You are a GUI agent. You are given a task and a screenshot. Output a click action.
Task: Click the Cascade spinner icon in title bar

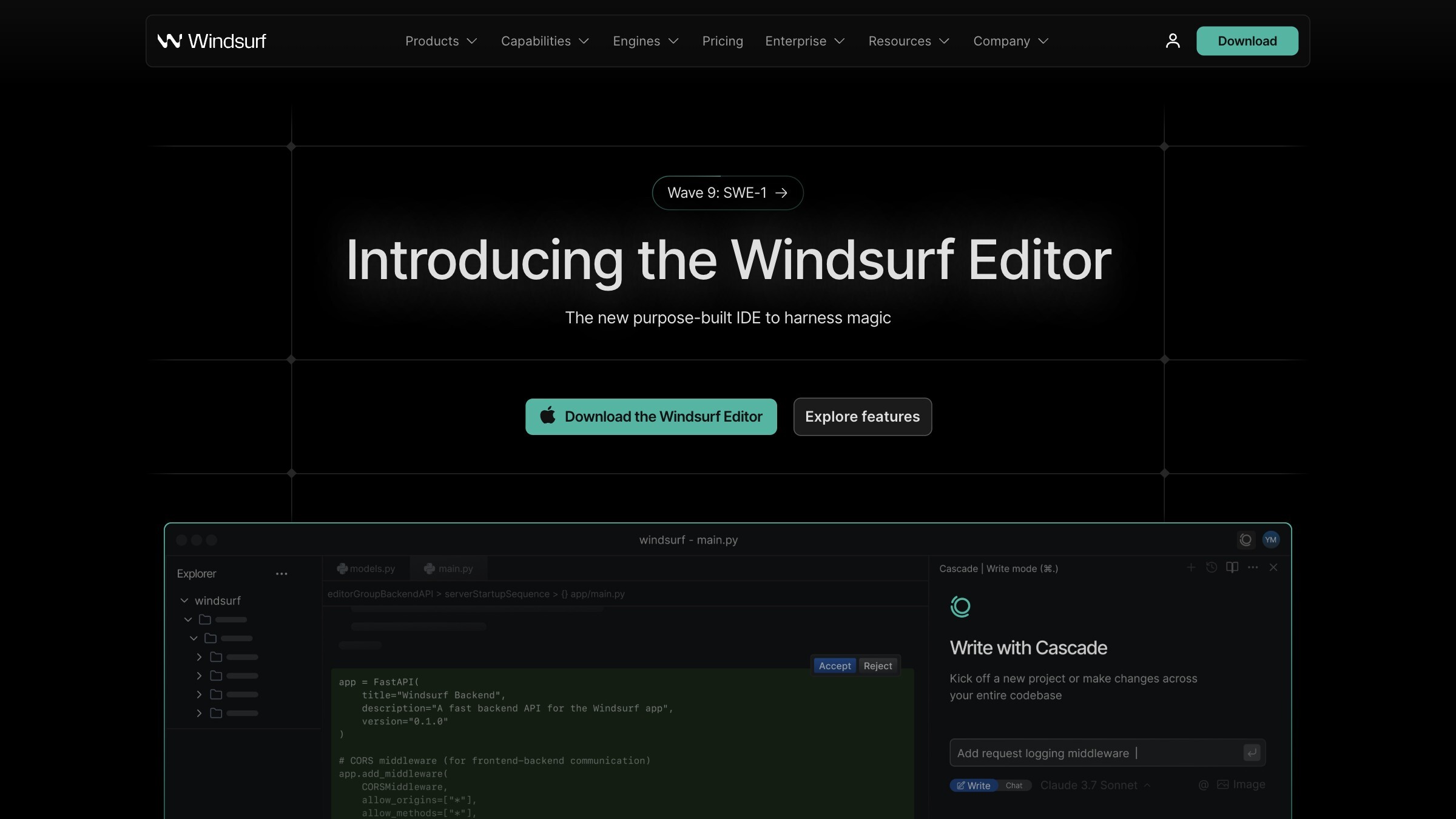1245,539
